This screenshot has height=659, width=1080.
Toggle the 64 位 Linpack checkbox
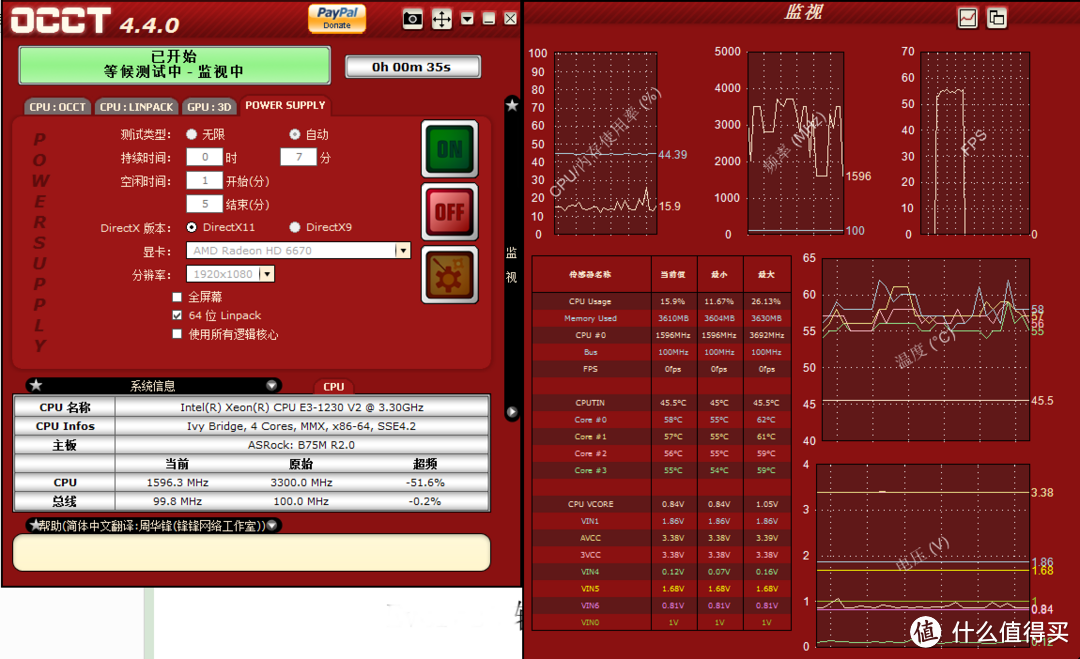coord(177,315)
